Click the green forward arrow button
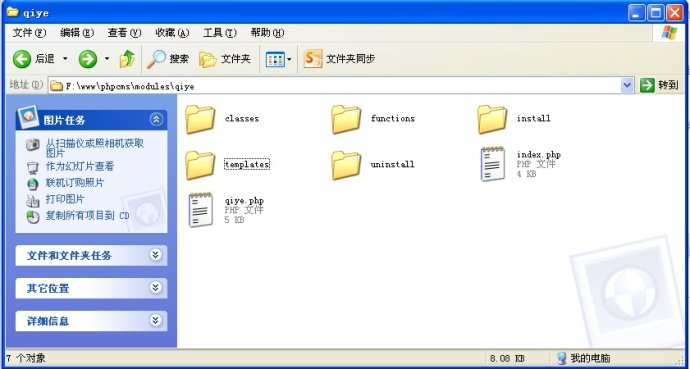 [x=88, y=59]
